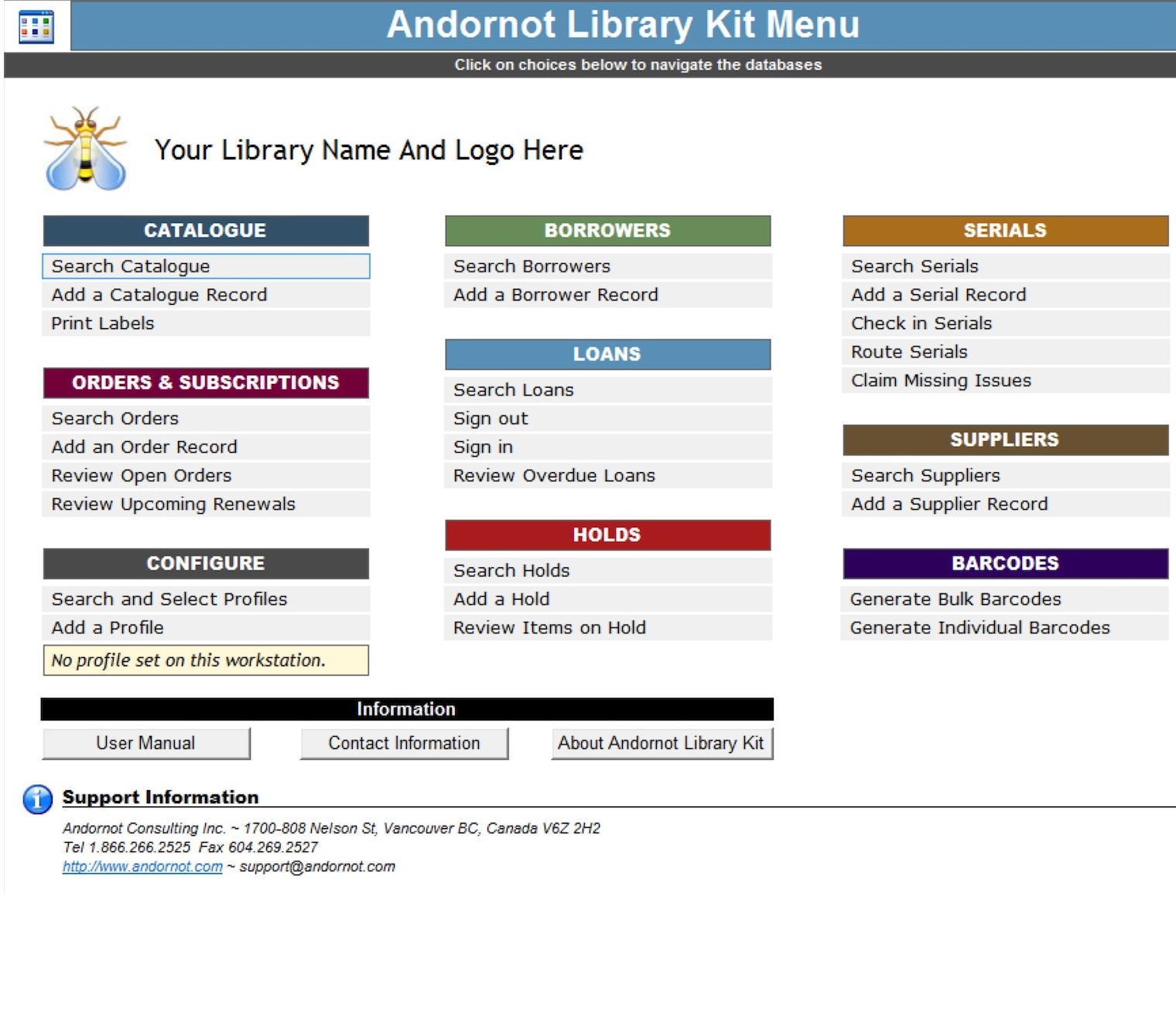Click Generate Individual Barcodes
Viewport: 1176px width, 1020px height.
[x=1006, y=628]
